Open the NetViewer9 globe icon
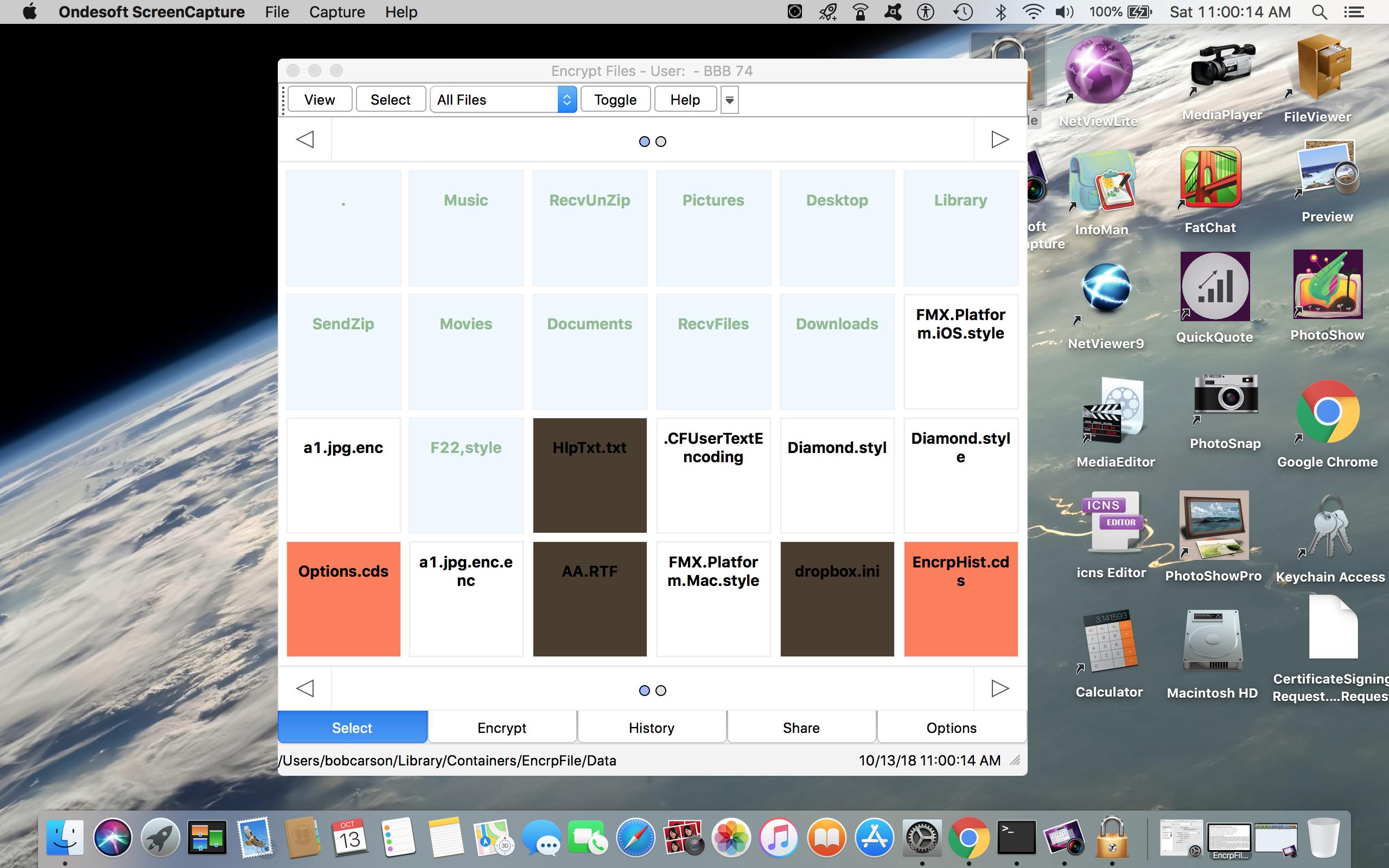1389x868 pixels. [x=1106, y=290]
